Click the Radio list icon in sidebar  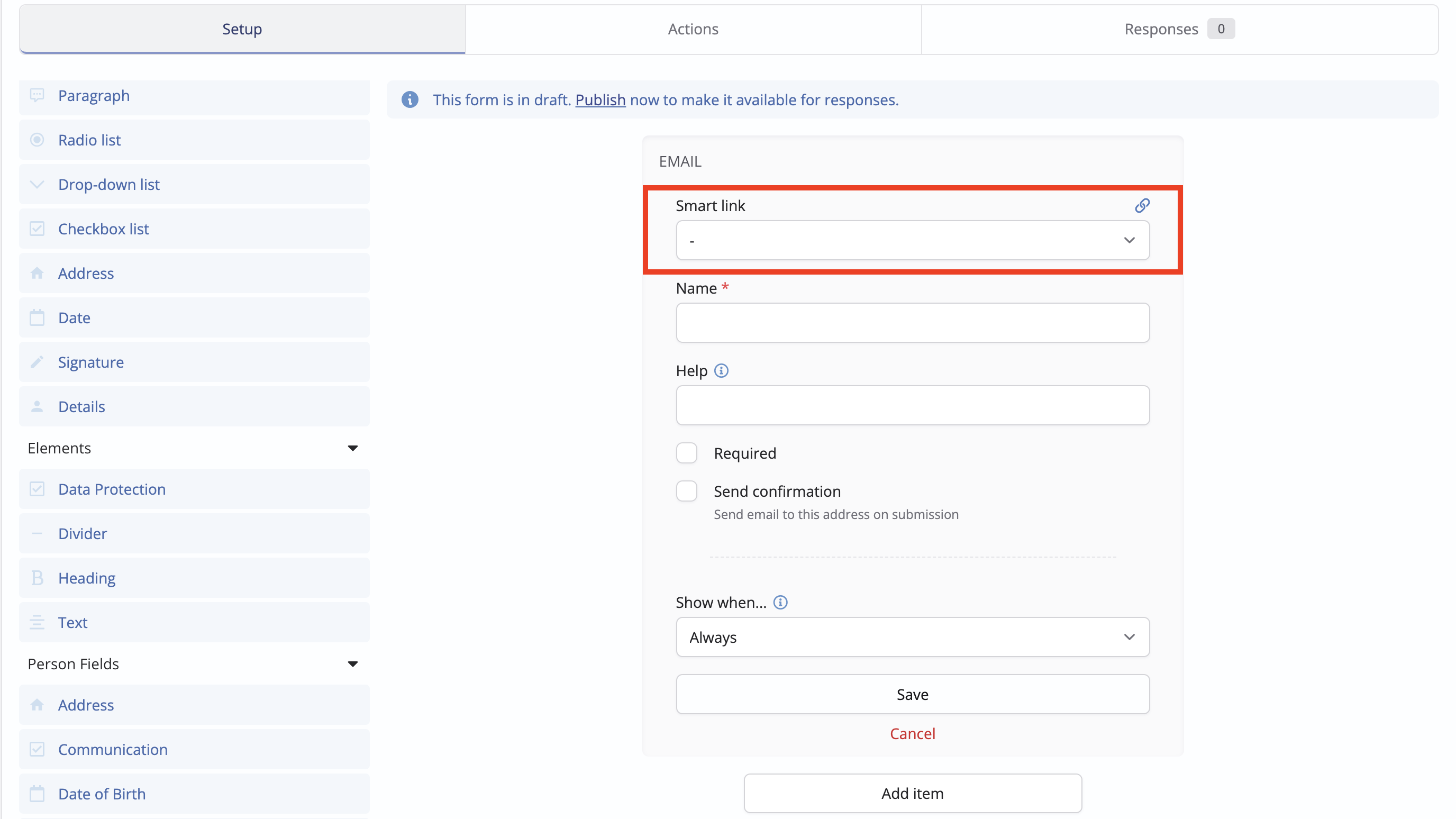point(38,140)
